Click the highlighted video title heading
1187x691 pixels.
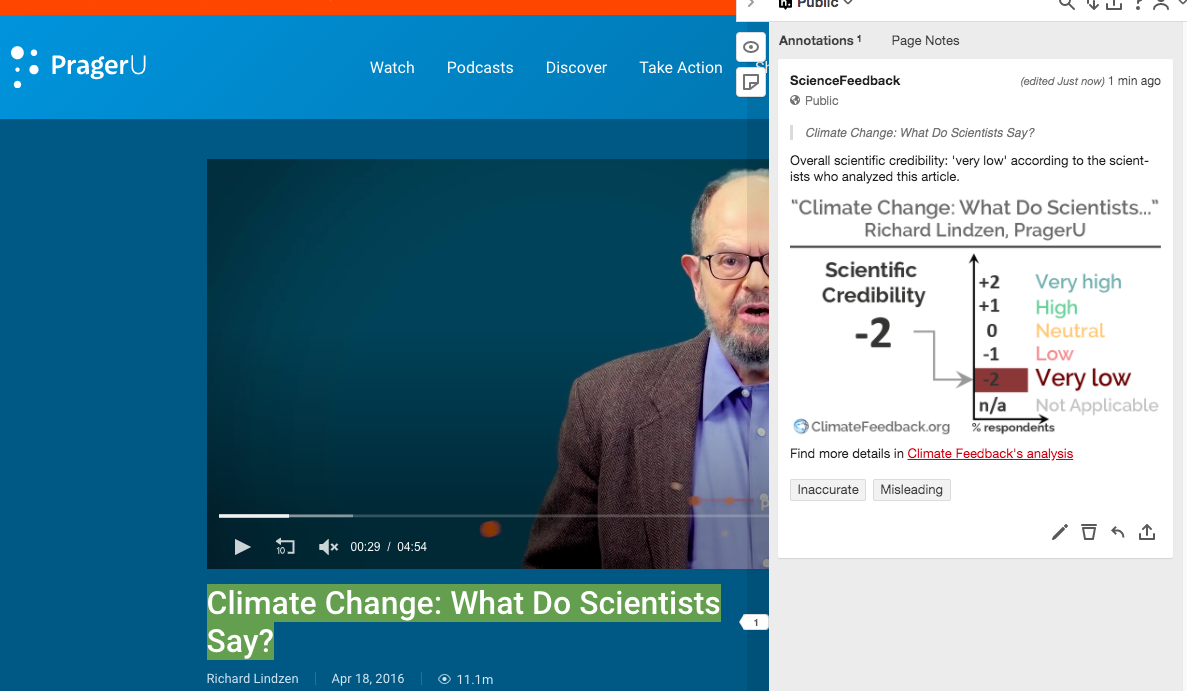click(x=463, y=622)
